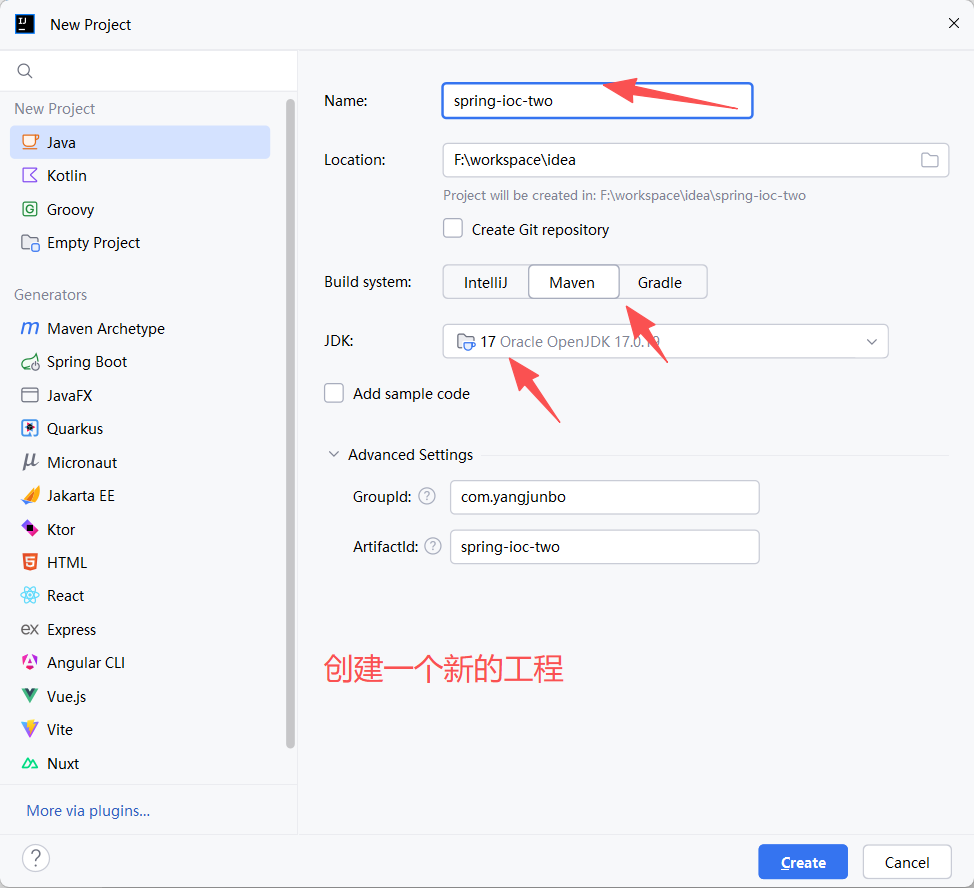Screen dimensions: 974x888
Task: Click the GroupId input field
Action: (x=604, y=497)
